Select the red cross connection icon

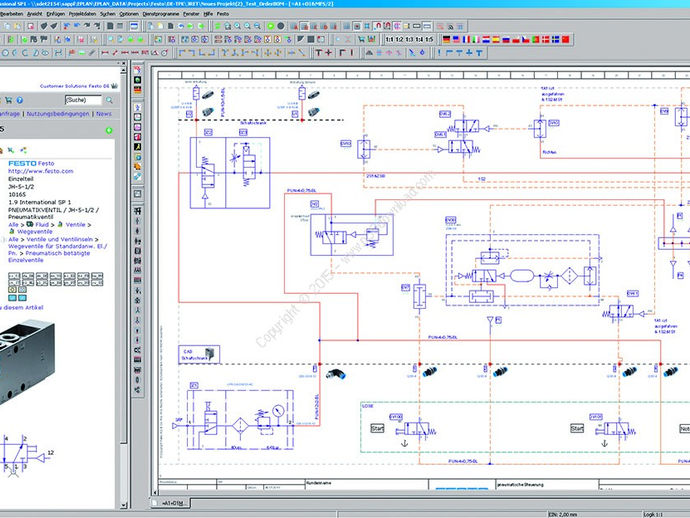328,53
